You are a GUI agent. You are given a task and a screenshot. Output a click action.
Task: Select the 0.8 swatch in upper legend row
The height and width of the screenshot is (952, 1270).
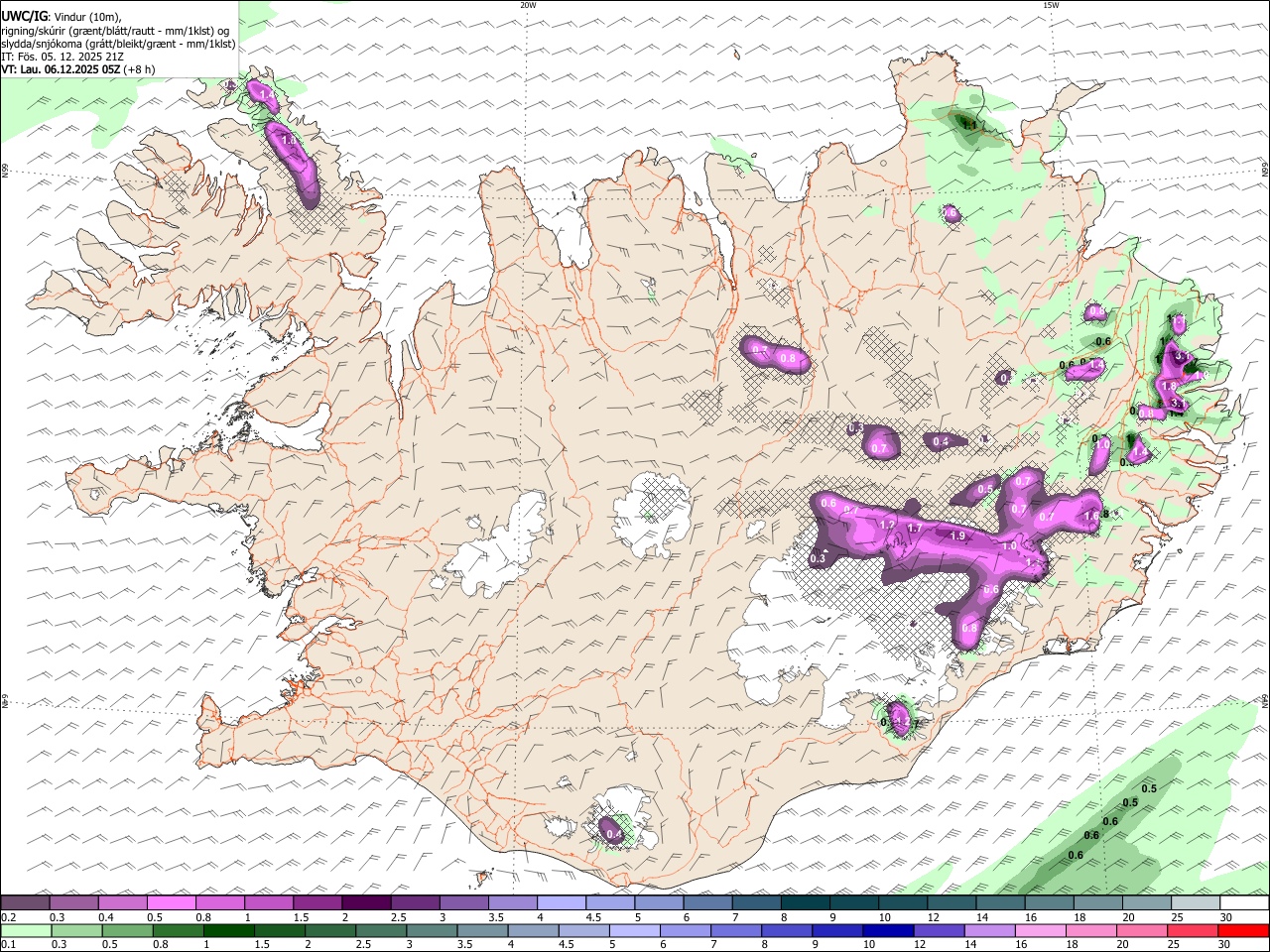pos(219,902)
